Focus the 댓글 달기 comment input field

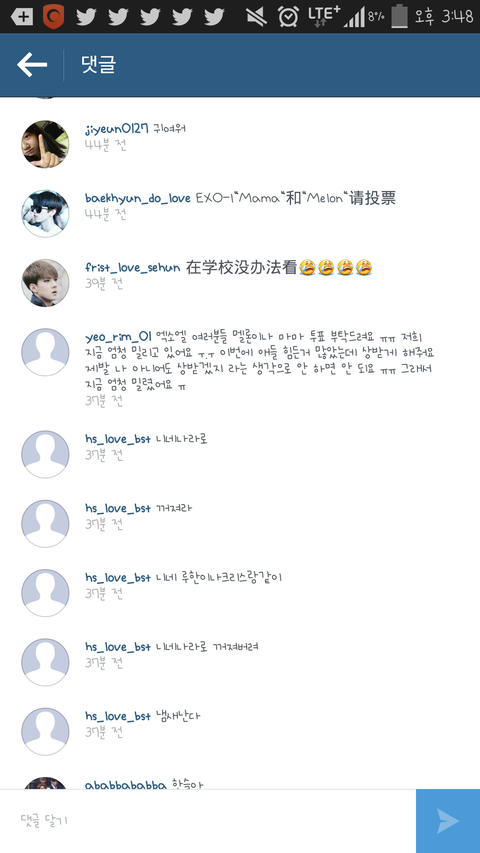208,821
